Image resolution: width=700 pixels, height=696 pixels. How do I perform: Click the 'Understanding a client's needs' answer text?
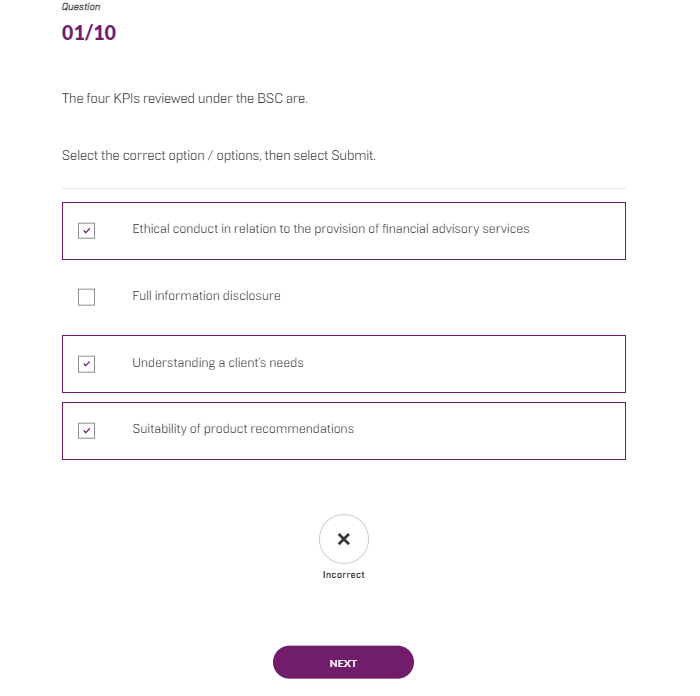coord(217,363)
